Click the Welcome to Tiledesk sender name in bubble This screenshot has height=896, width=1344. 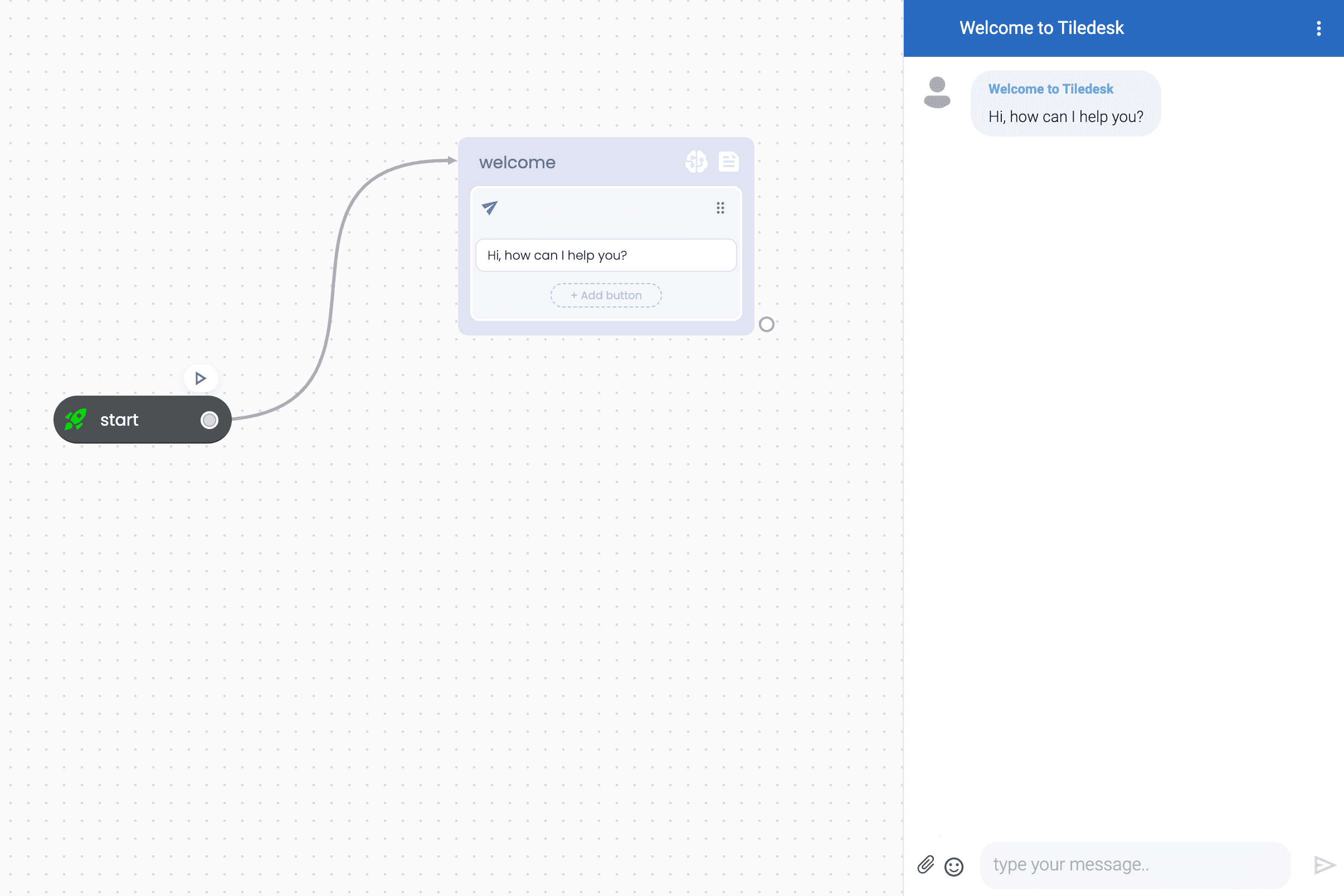point(1050,89)
